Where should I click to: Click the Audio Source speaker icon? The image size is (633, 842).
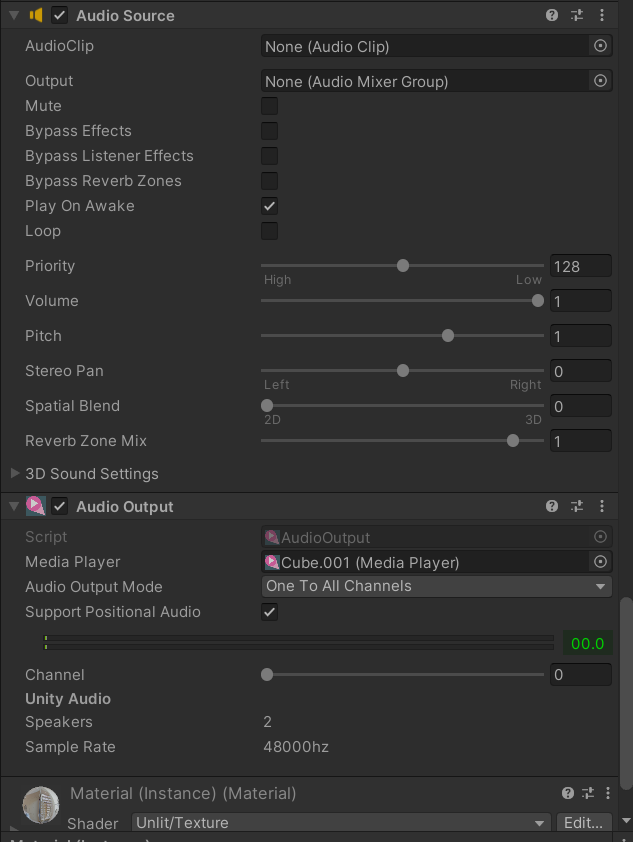click(x=36, y=15)
